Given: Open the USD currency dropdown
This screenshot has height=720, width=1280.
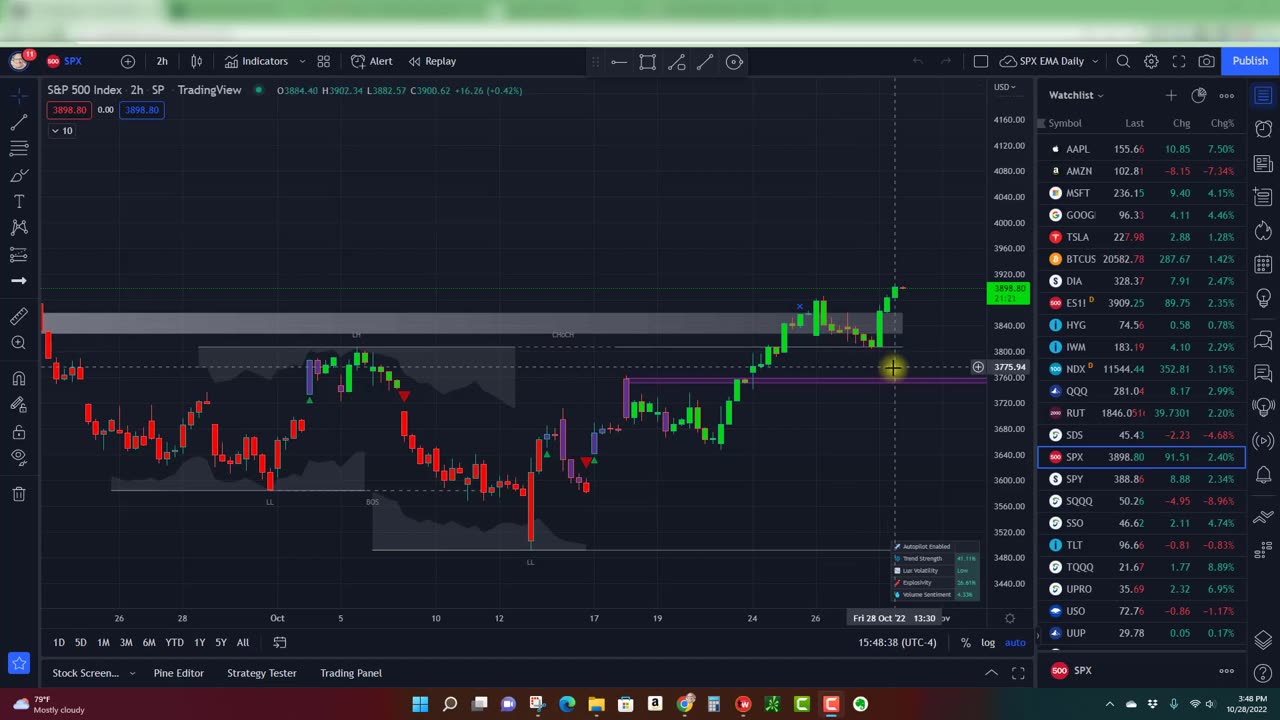Looking at the screenshot, I should pyautogui.click(x=1004, y=87).
